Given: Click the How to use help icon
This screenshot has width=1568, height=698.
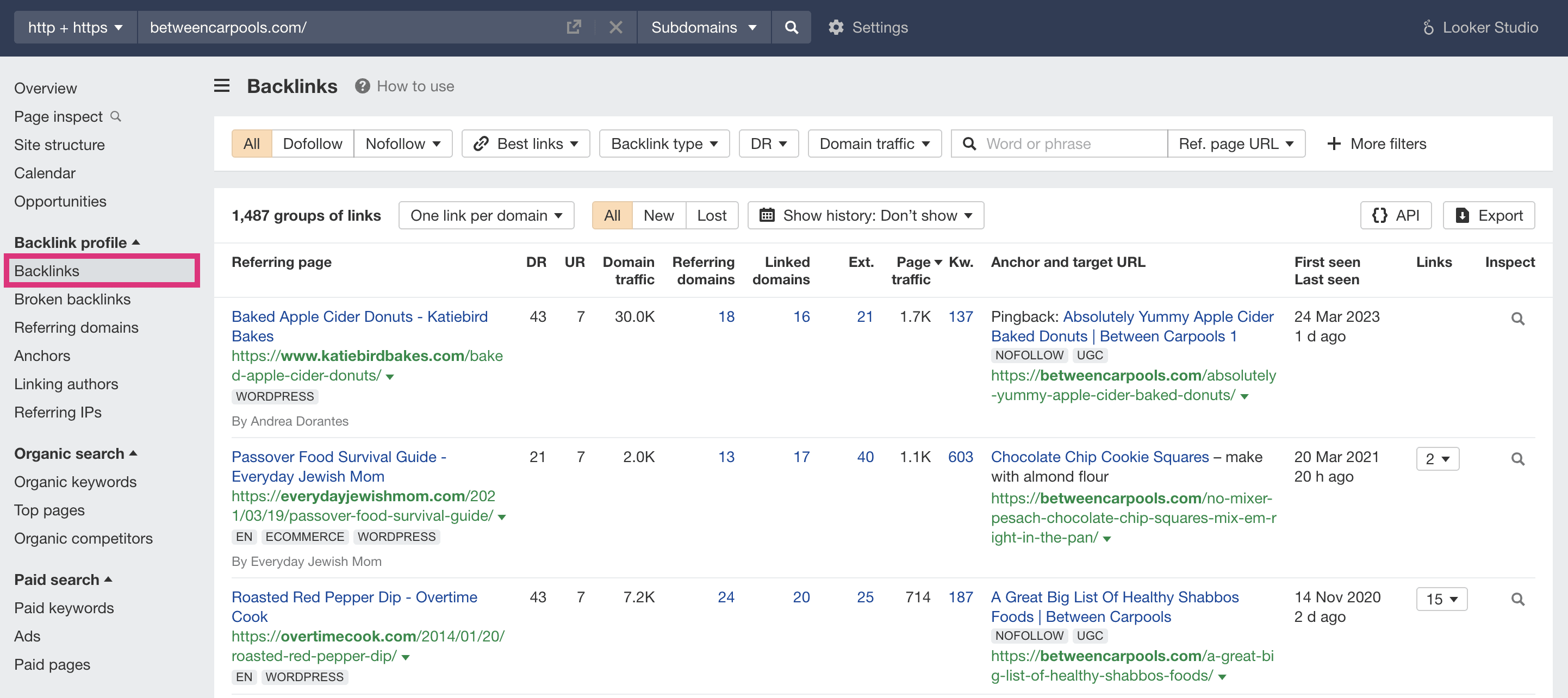Looking at the screenshot, I should coord(362,86).
